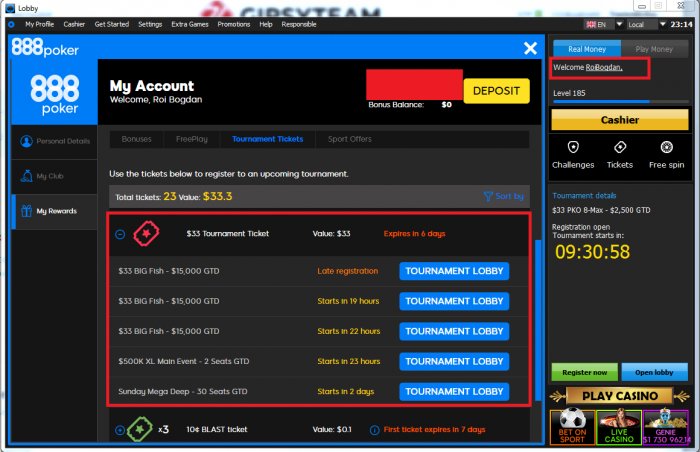The image size is (700, 452).
Task: Click the Personal Details user icon
Action: click(x=26, y=141)
